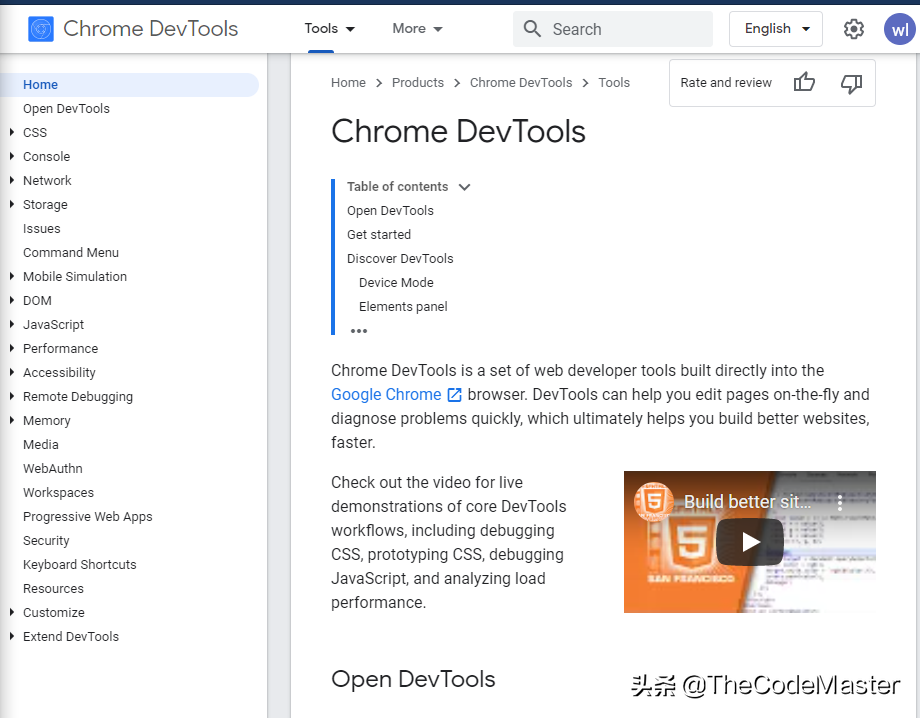Open the More dropdown menu
The height and width of the screenshot is (718, 920).
pos(417,29)
